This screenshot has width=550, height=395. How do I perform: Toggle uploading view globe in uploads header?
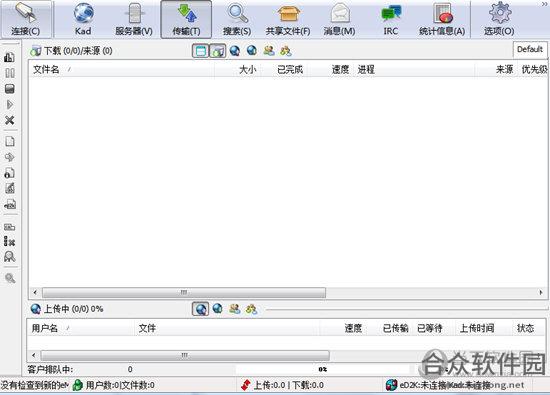201,309
